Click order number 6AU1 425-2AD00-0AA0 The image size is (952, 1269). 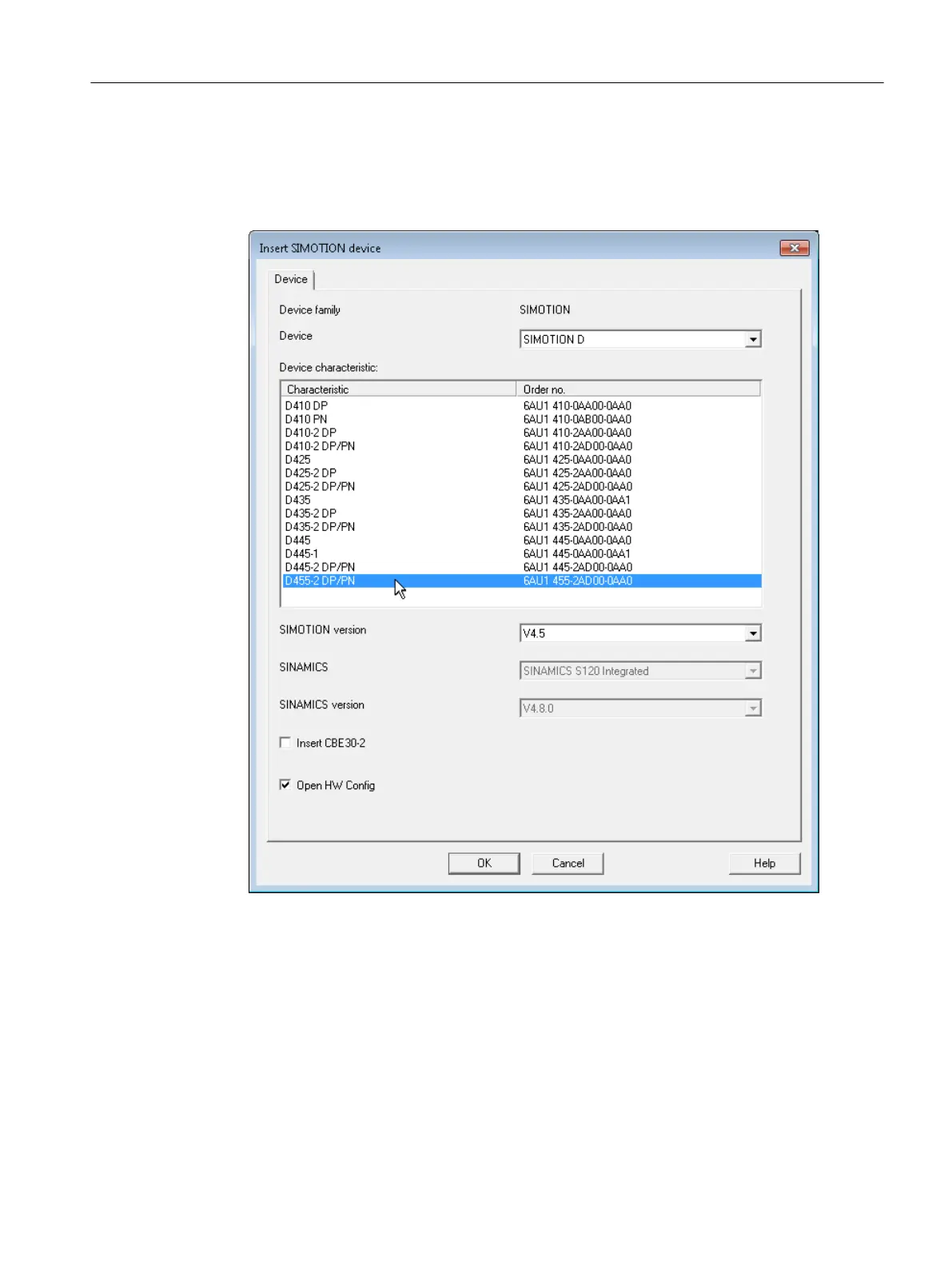pos(578,486)
